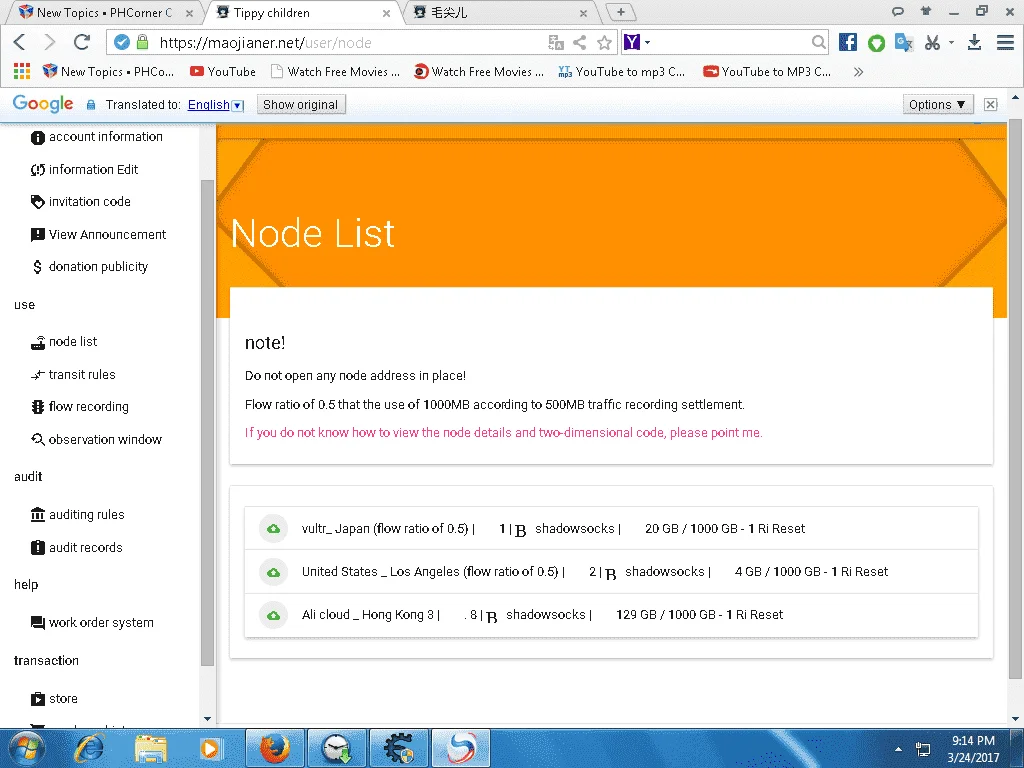Open invitation code page

pyautogui.click(x=80, y=202)
